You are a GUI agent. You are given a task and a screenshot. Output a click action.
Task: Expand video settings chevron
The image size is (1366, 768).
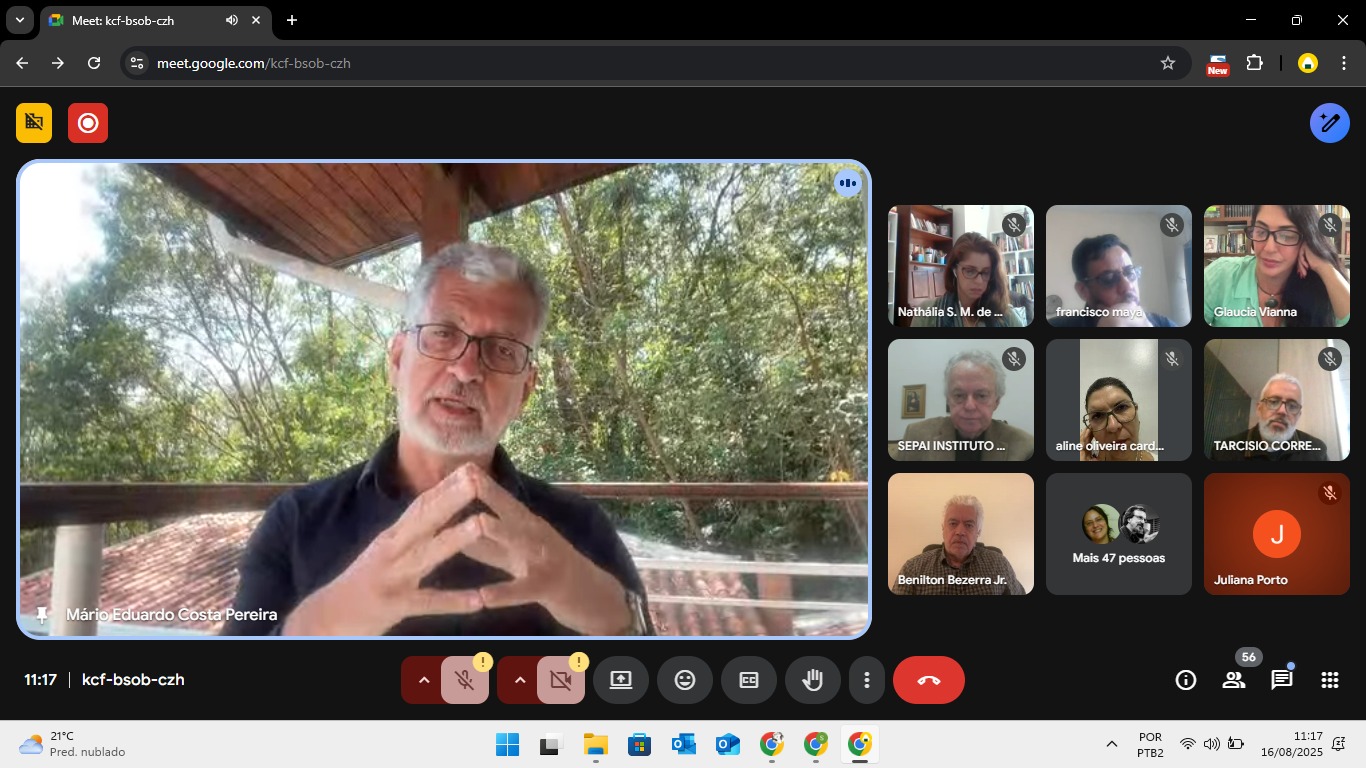[x=519, y=680]
